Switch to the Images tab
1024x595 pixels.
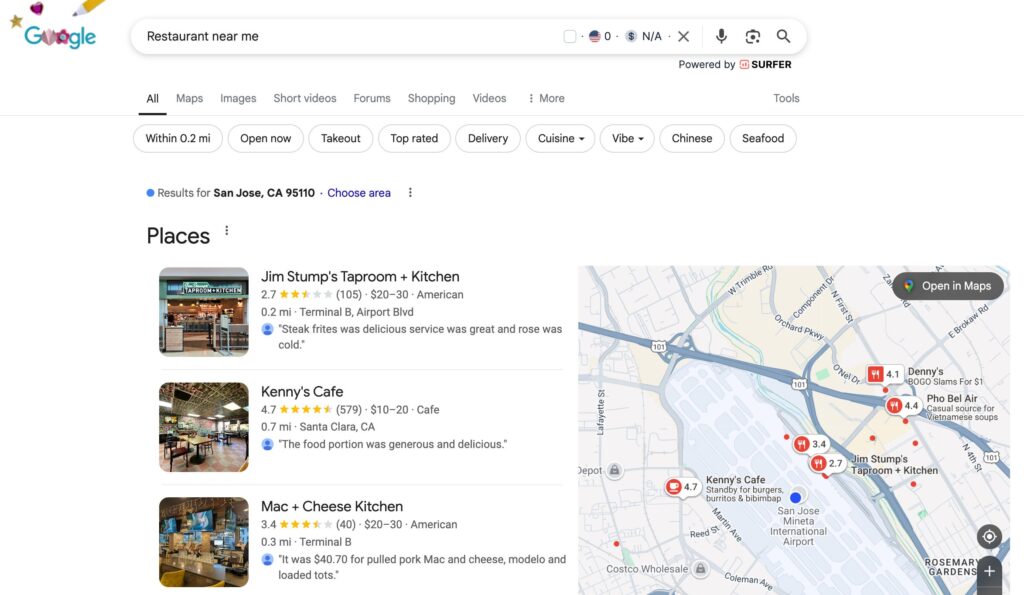point(238,99)
